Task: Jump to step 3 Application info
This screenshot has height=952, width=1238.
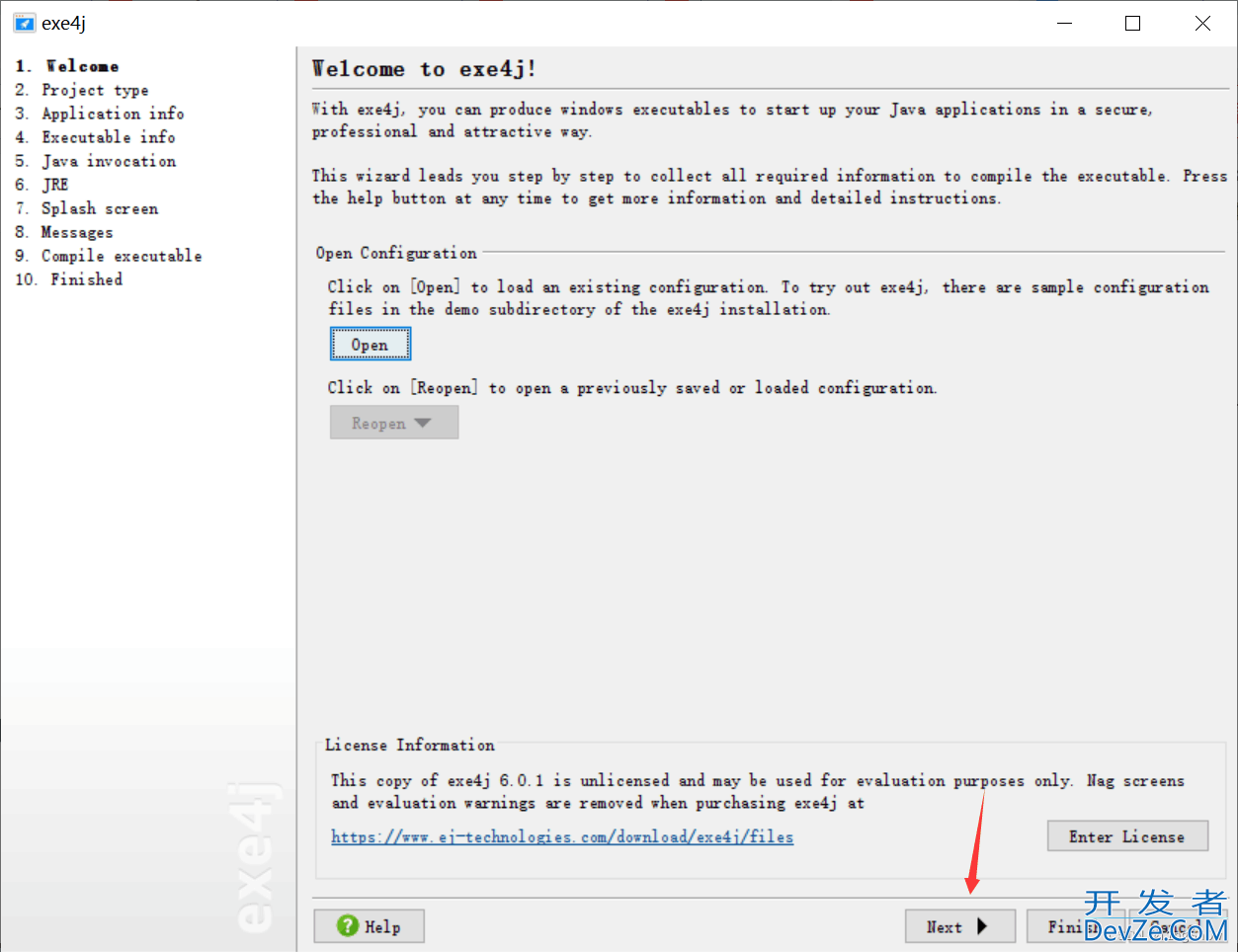Action: [100, 114]
